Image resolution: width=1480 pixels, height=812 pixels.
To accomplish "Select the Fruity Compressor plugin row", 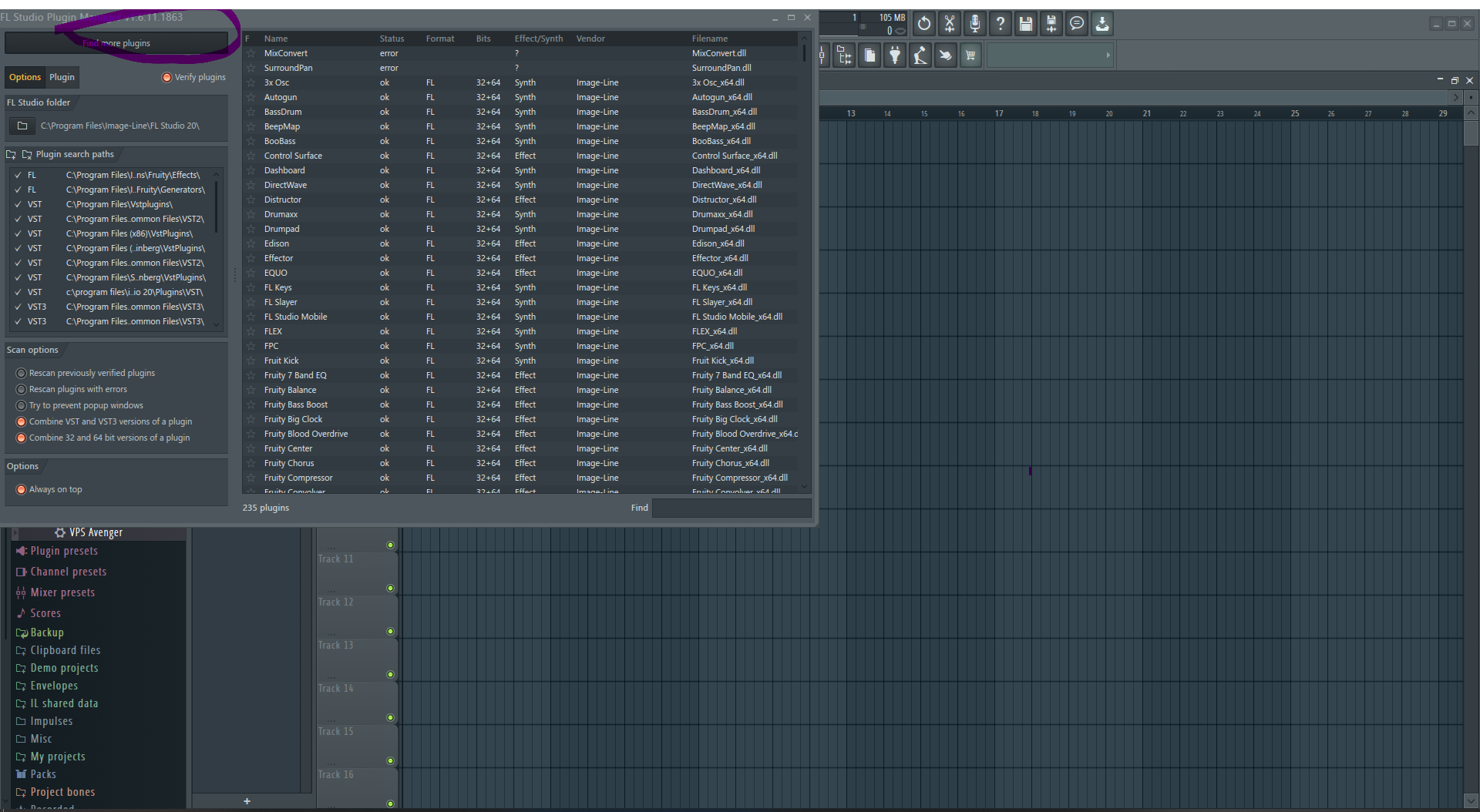I will pos(520,478).
